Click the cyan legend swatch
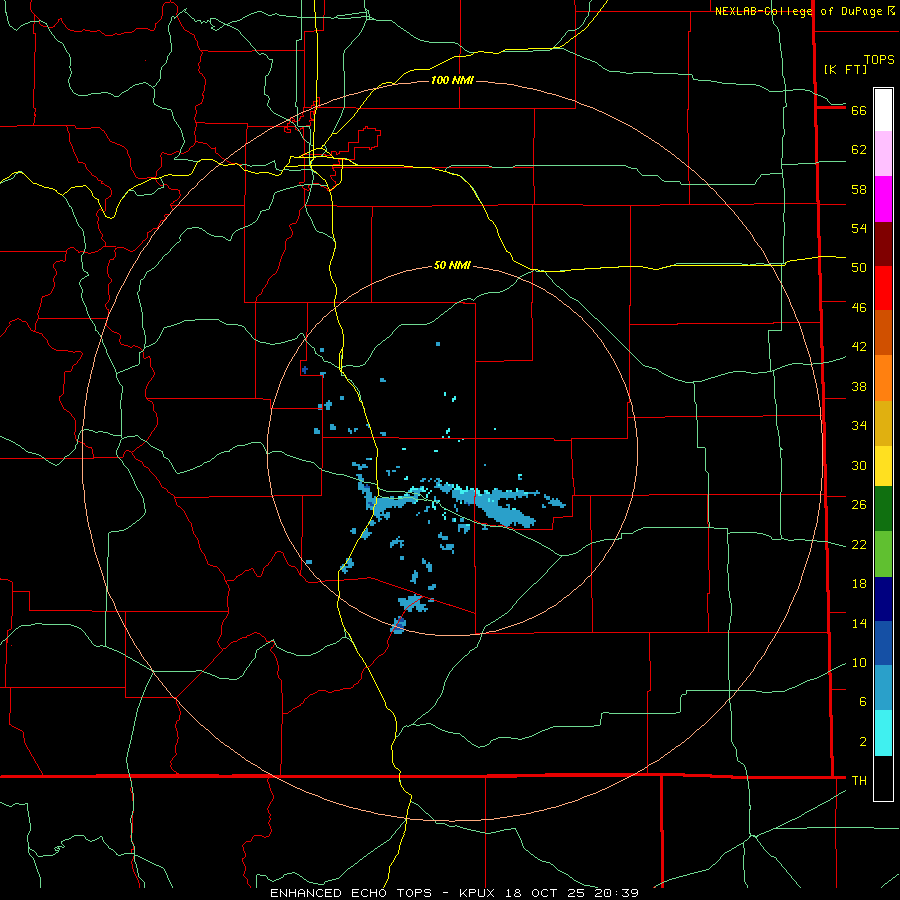 click(x=883, y=733)
